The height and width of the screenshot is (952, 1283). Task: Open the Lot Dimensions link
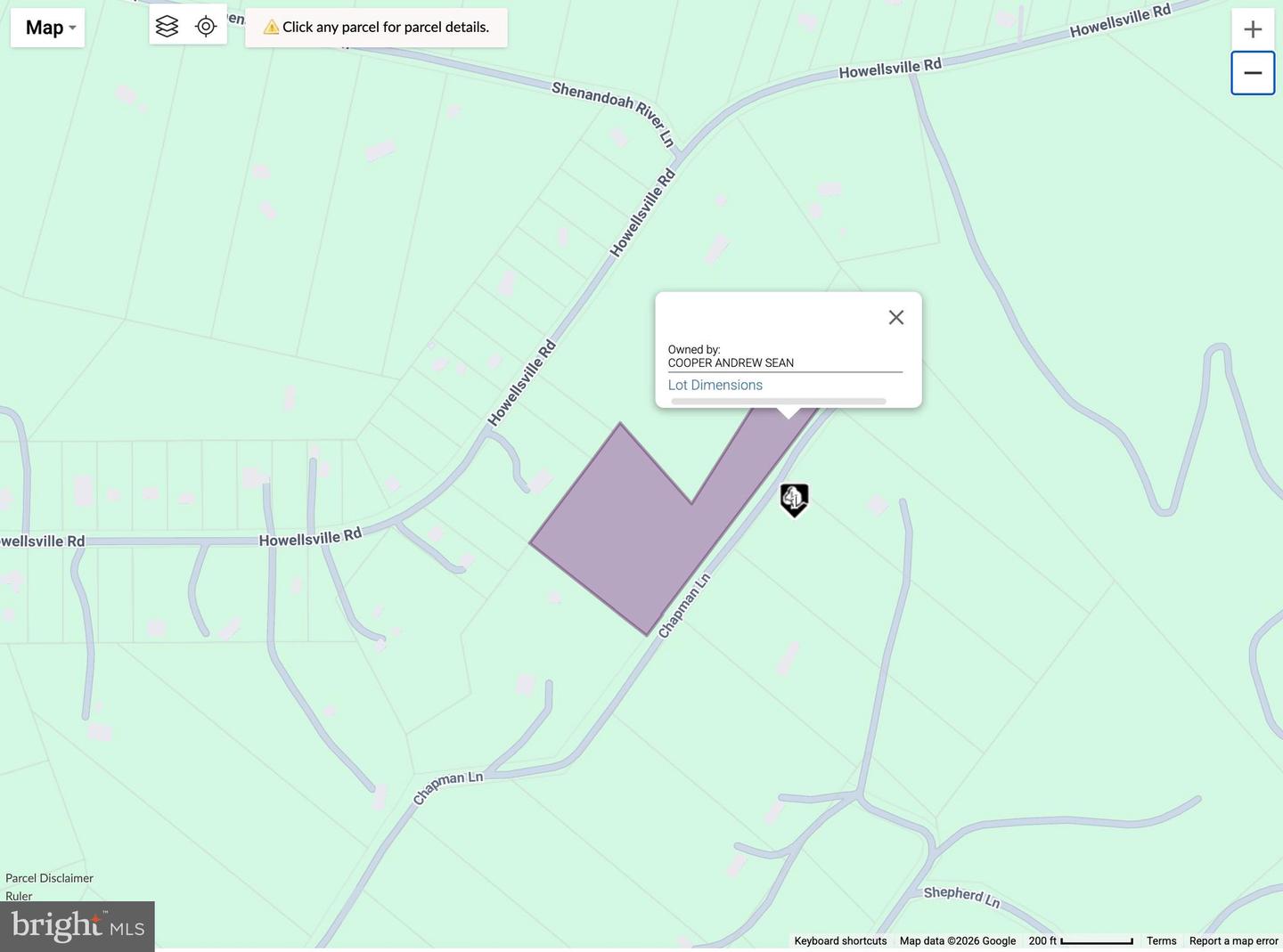tap(715, 385)
